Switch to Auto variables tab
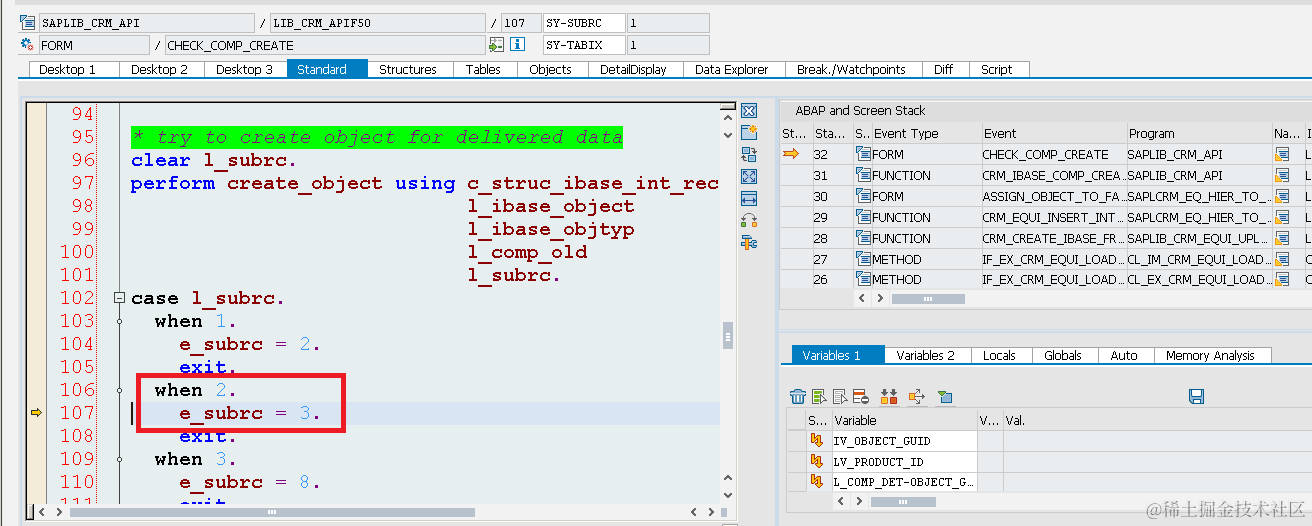Image resolution: width=1312 pixels, height=526 pixels. pyautogui.click(x=1124, y=355)
